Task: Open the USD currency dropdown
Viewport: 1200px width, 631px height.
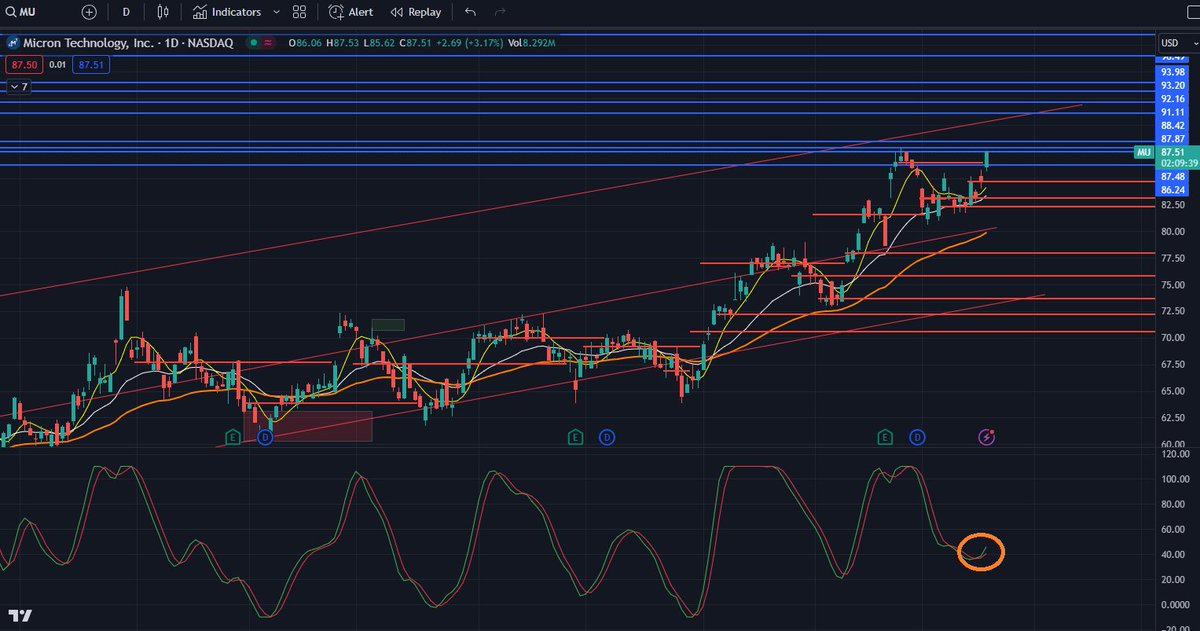Action: tap(1177, 43)
